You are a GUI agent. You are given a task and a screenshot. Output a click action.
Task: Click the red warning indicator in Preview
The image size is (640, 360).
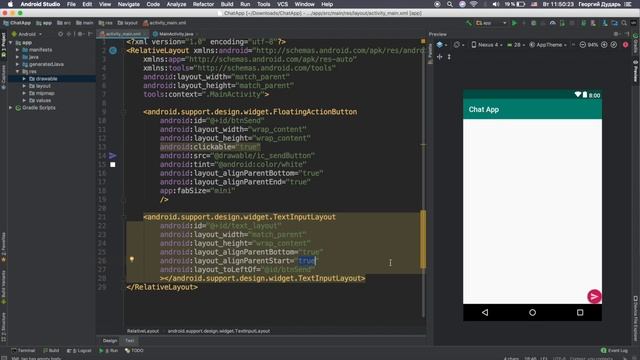[625, 45]
